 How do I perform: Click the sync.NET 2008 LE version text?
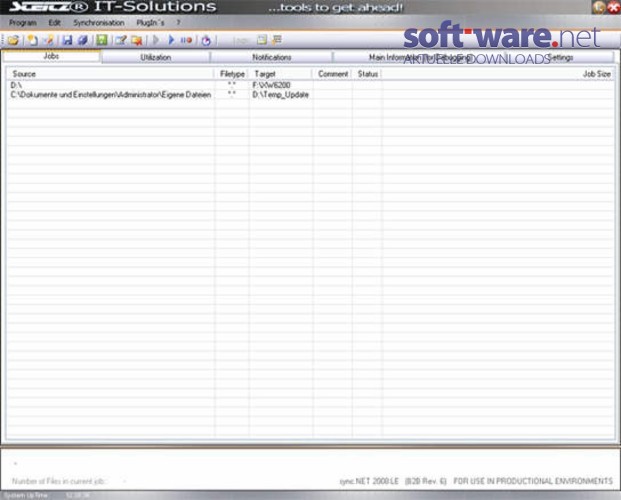(392, 481)
